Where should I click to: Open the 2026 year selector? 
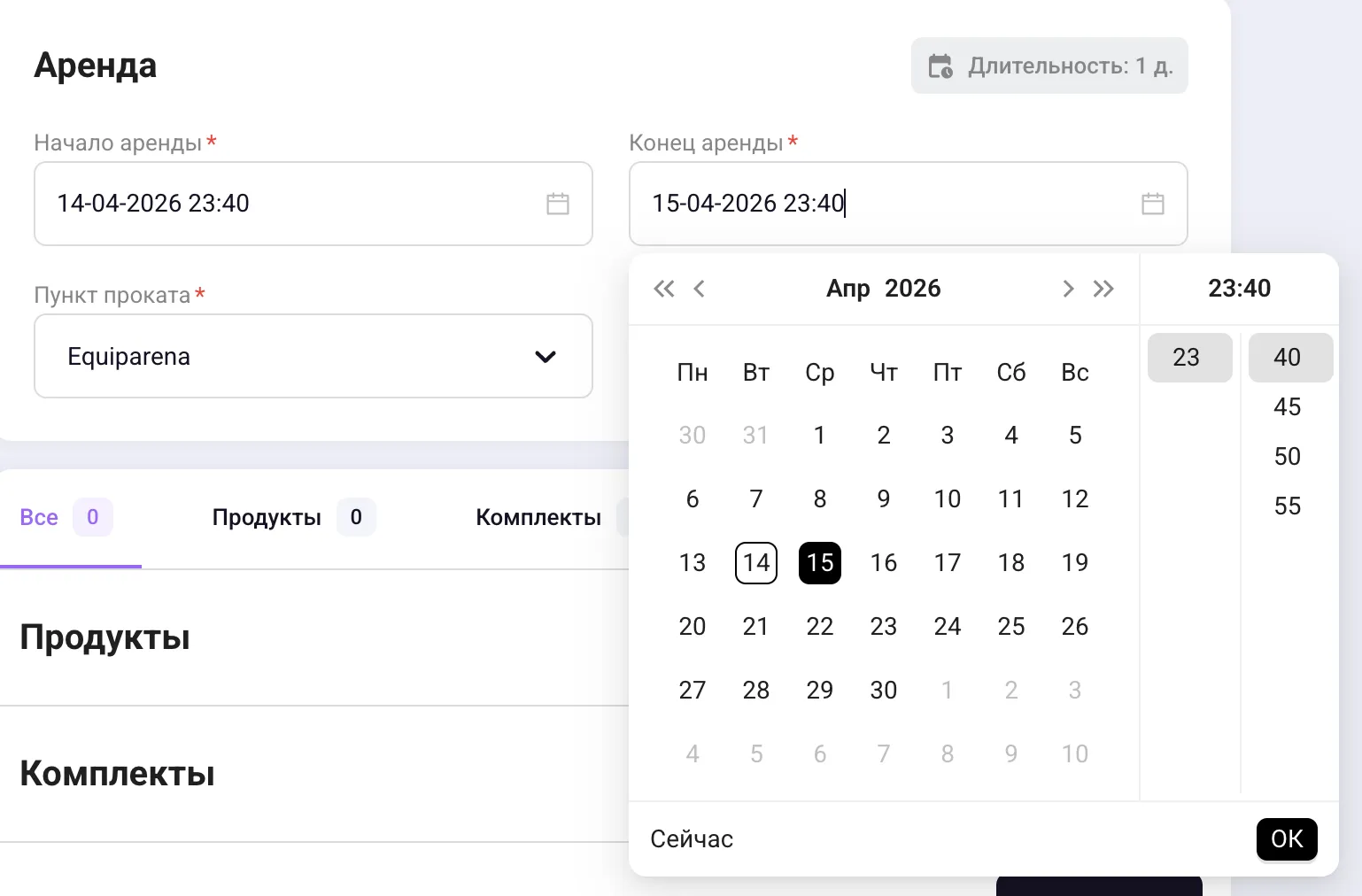[x=913, y=289]
